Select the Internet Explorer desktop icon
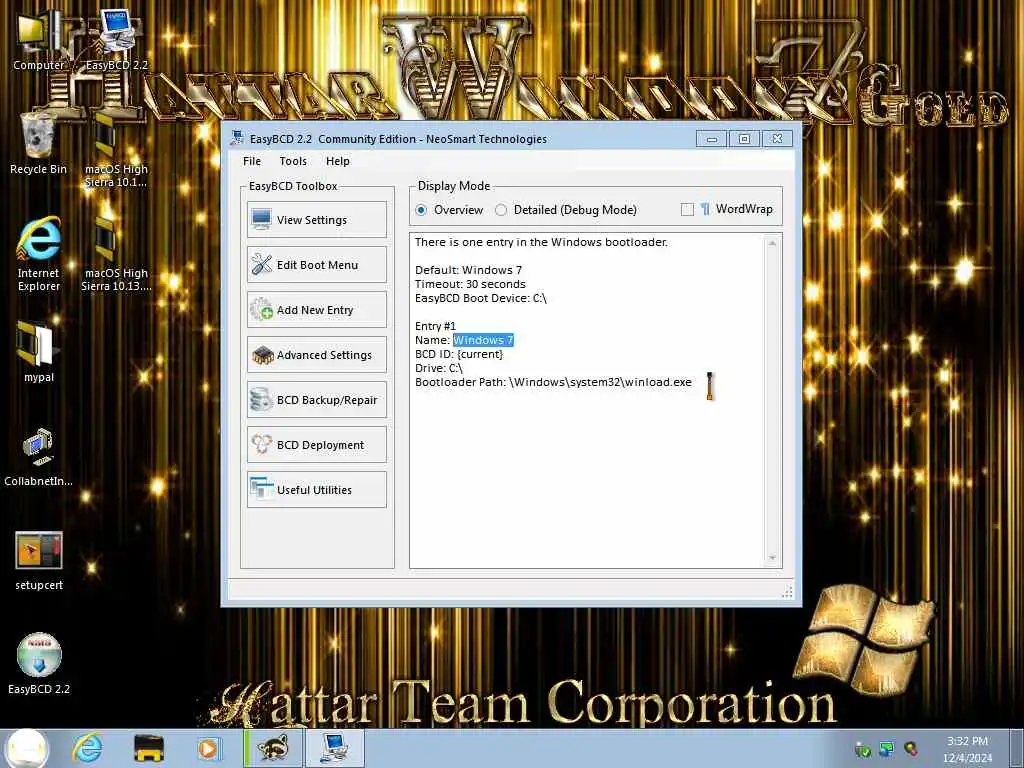This screenshot has width=1024, height=768. (x=39, y=253)
